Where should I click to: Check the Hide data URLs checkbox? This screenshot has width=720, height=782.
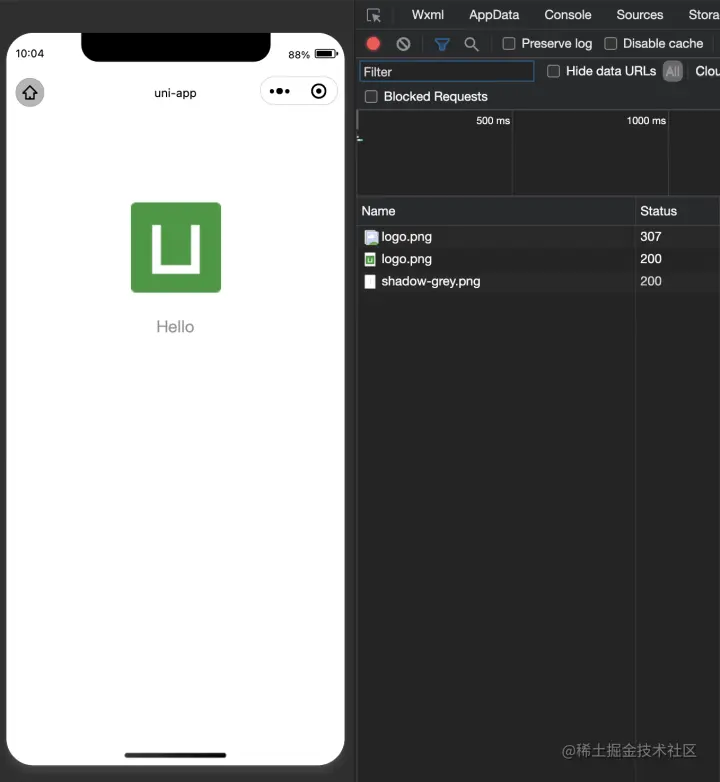553,71
